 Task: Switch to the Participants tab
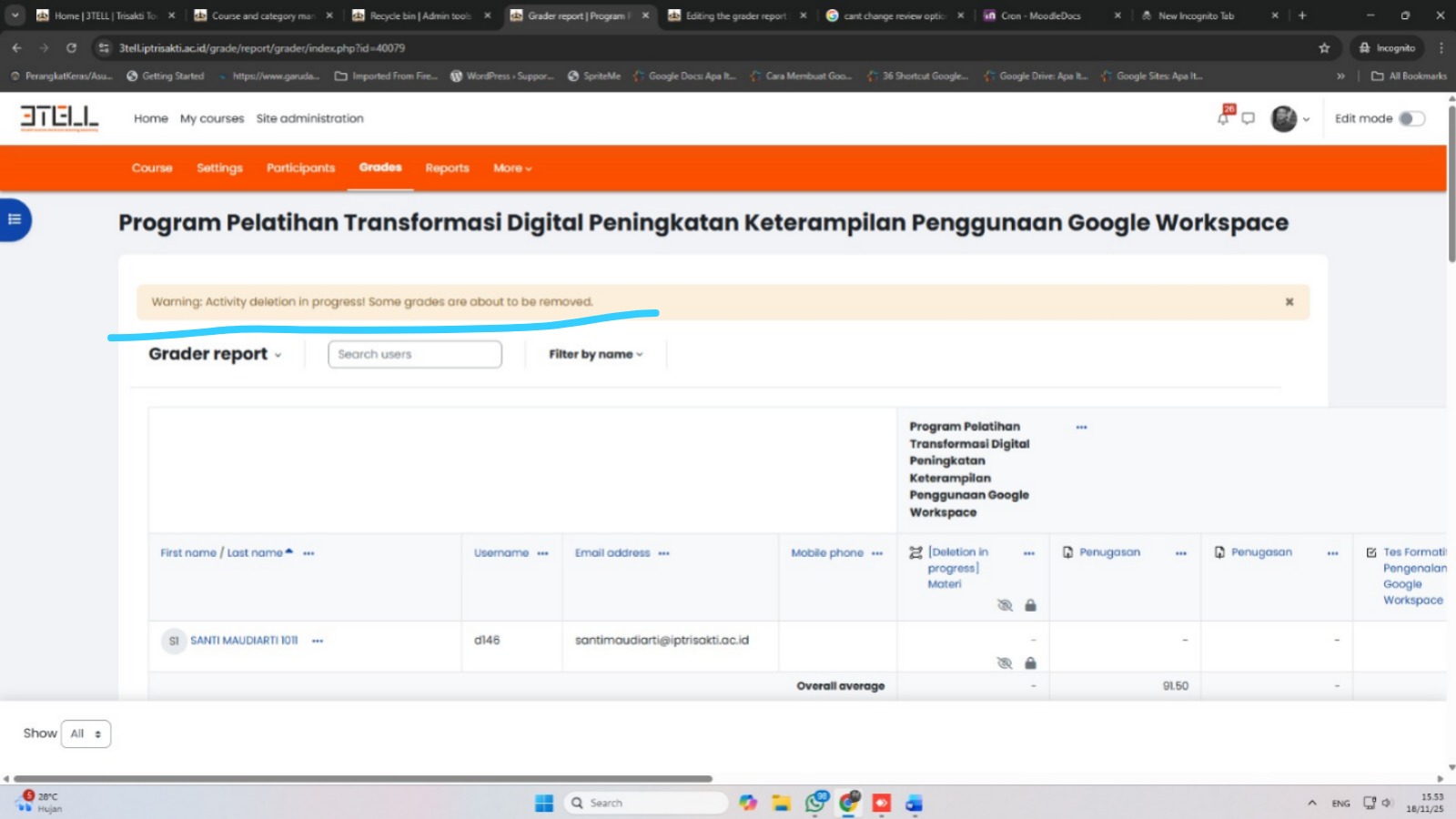(300, 168)
